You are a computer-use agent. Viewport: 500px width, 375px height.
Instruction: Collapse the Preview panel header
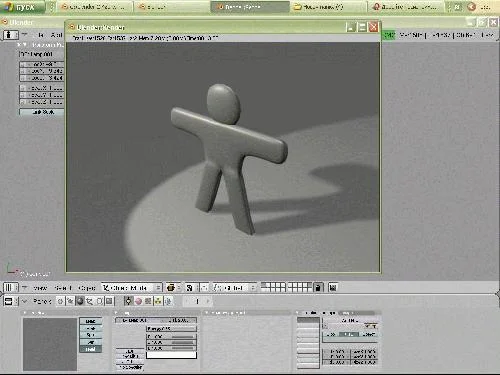(x=25, y=313)
